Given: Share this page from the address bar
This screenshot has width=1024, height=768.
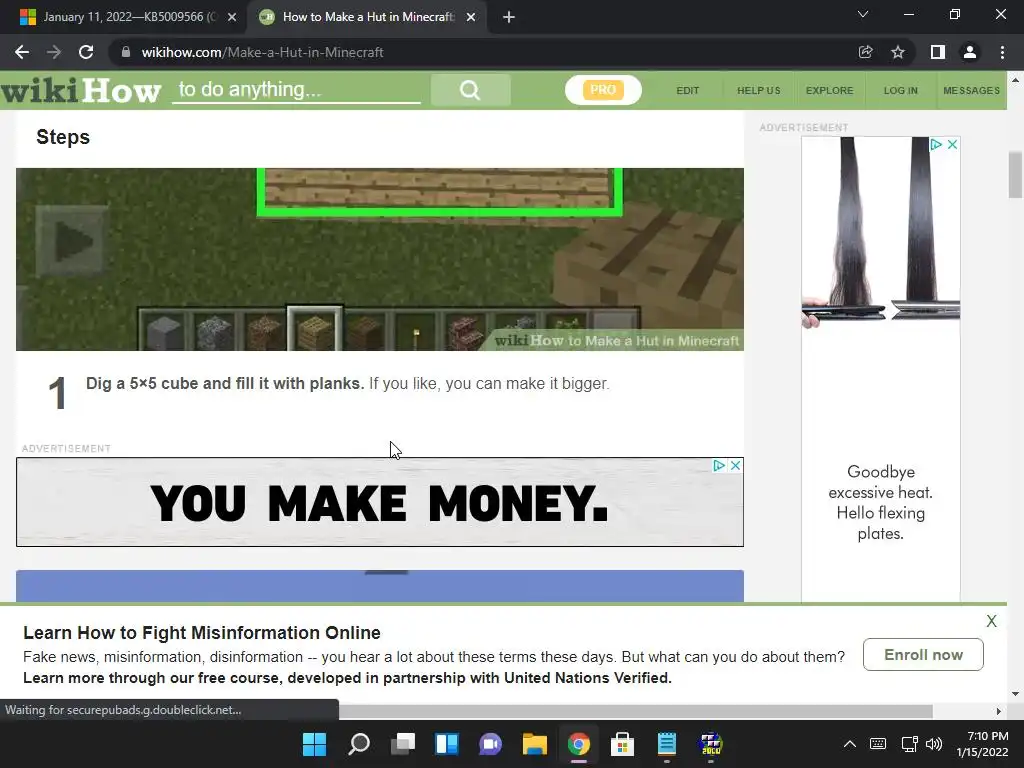Looking at the screenshot, I should tap(865, 52).
